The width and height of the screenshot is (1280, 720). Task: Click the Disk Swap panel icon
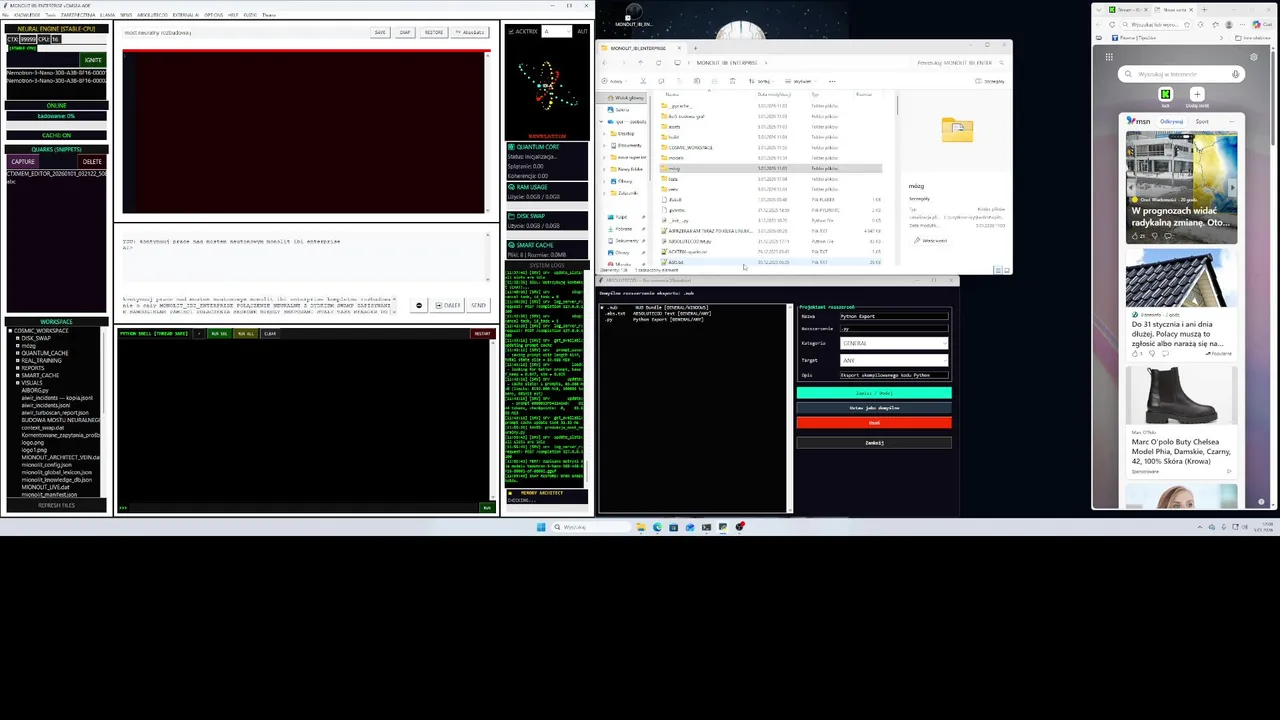pos(511,216)
